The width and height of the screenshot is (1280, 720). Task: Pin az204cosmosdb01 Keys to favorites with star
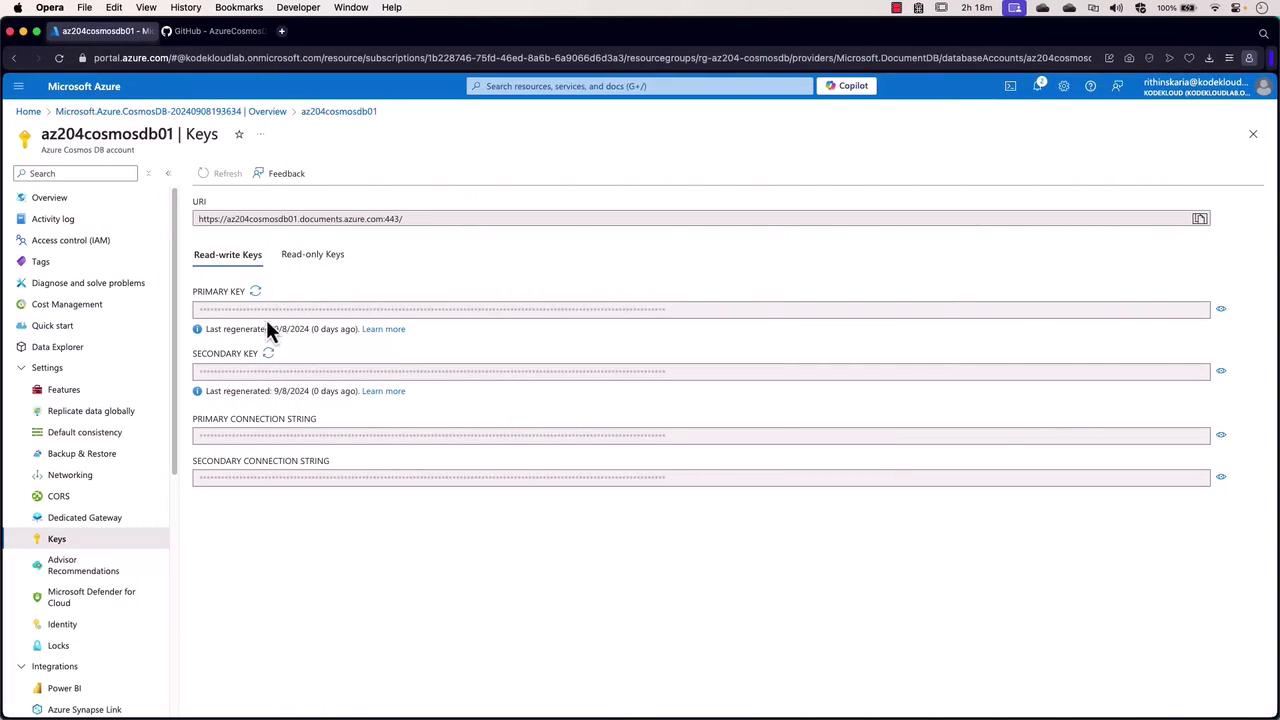coord(239,134)
